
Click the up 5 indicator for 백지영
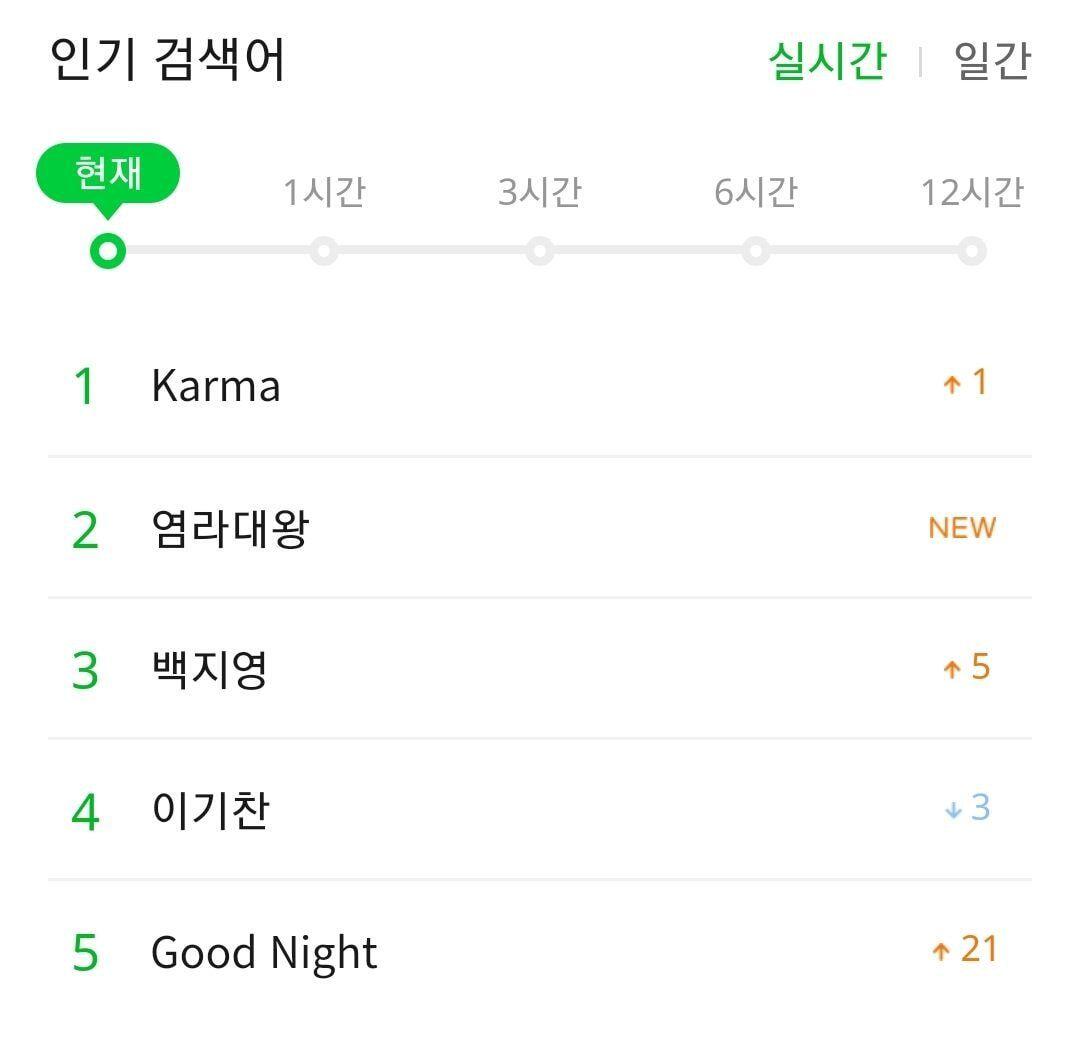[966, 668]
